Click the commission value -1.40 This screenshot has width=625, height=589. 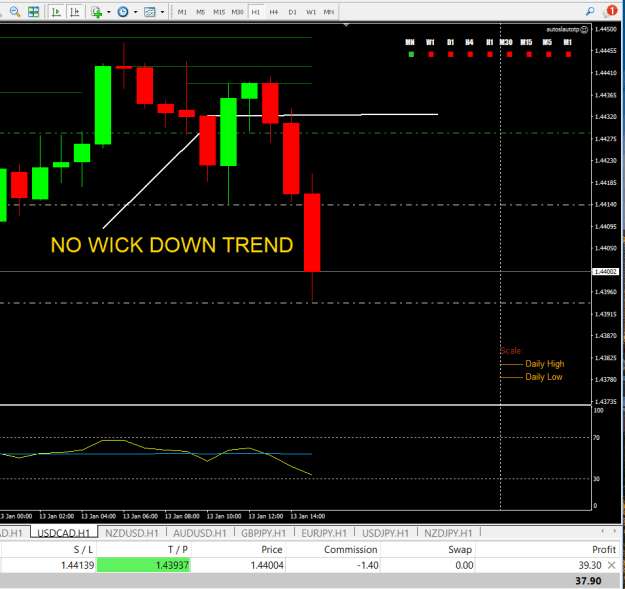(368, 565)
